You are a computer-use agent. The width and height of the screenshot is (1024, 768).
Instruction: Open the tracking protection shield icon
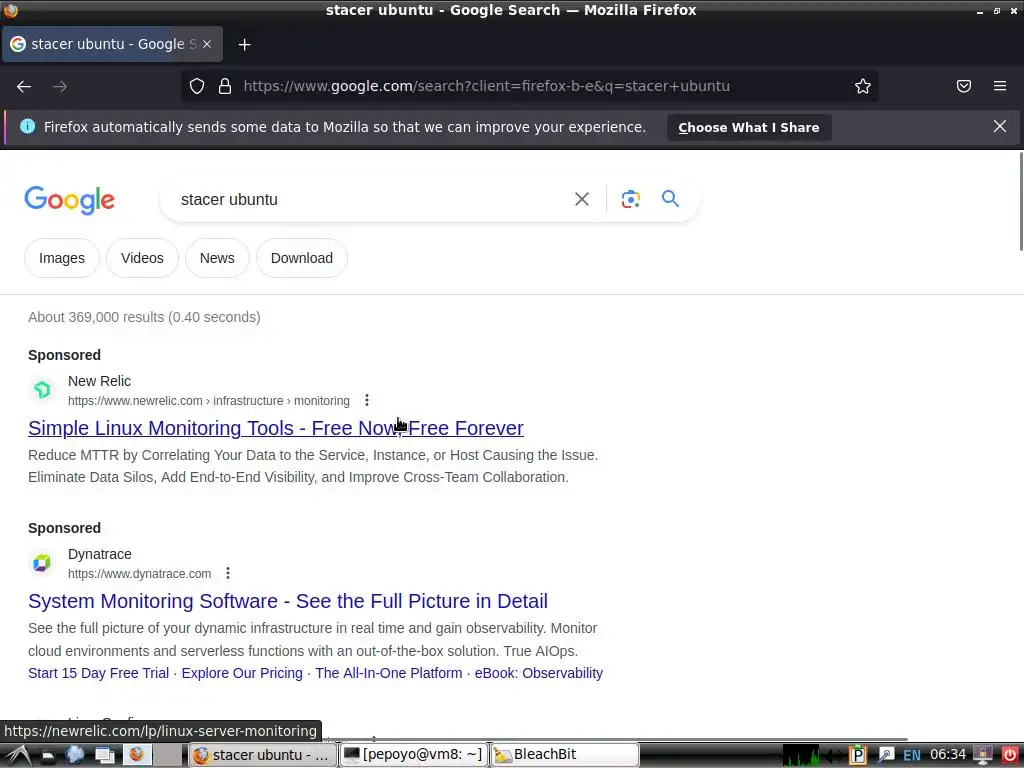pyautogui.click(x=197, y=86)
